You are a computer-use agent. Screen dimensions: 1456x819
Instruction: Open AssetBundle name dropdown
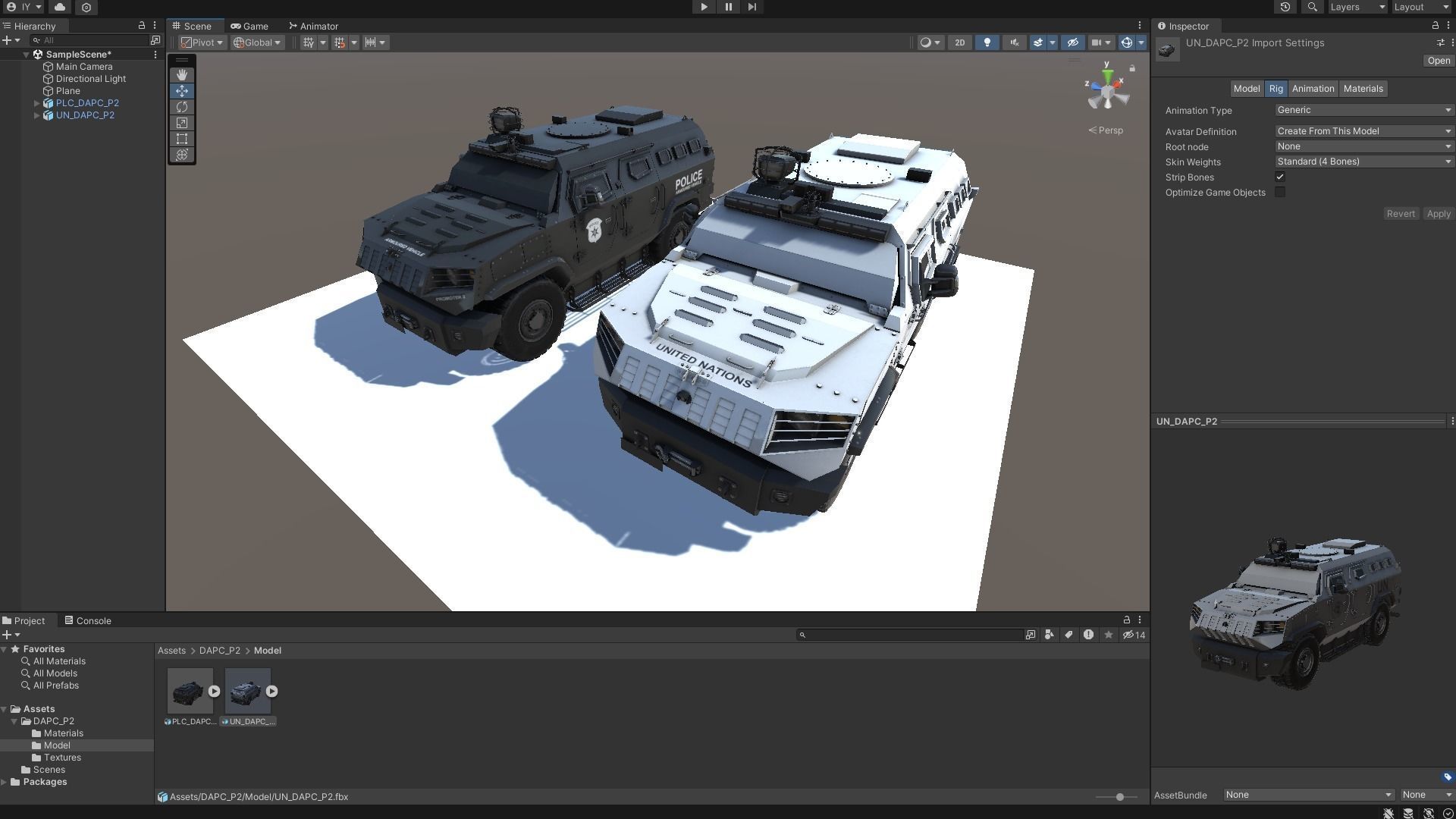coord(1308,795)
